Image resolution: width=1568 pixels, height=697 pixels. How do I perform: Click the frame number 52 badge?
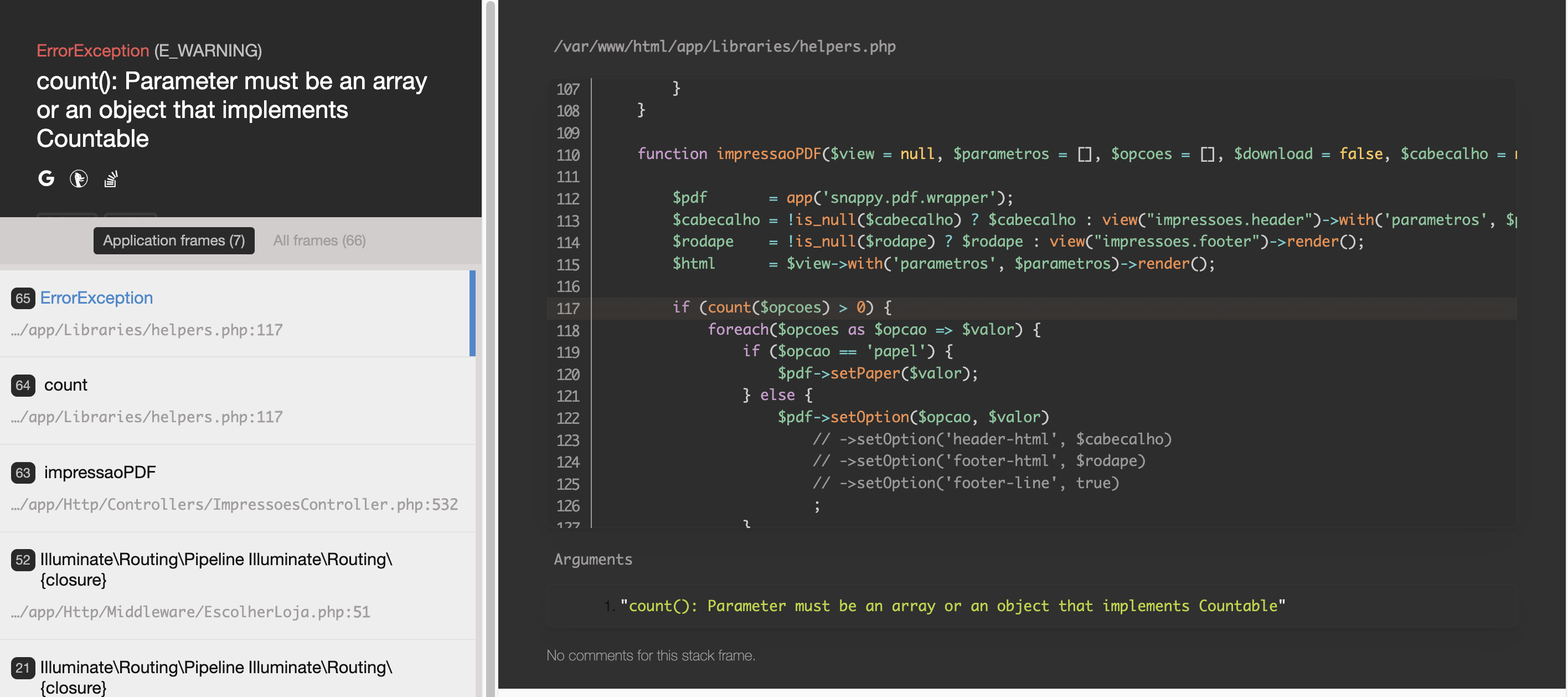[x=23, y=560]
